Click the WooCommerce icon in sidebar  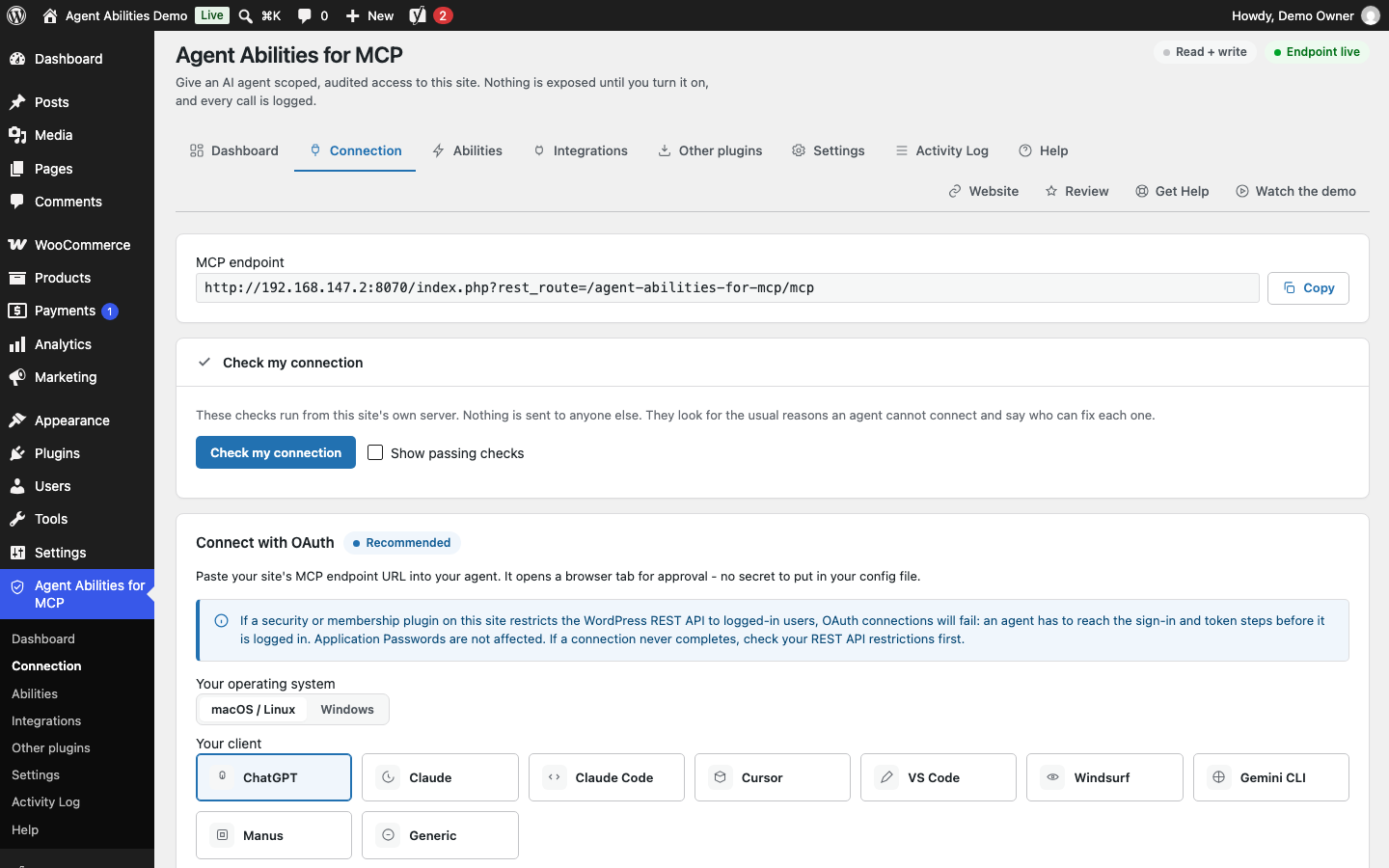click(17, 245)
